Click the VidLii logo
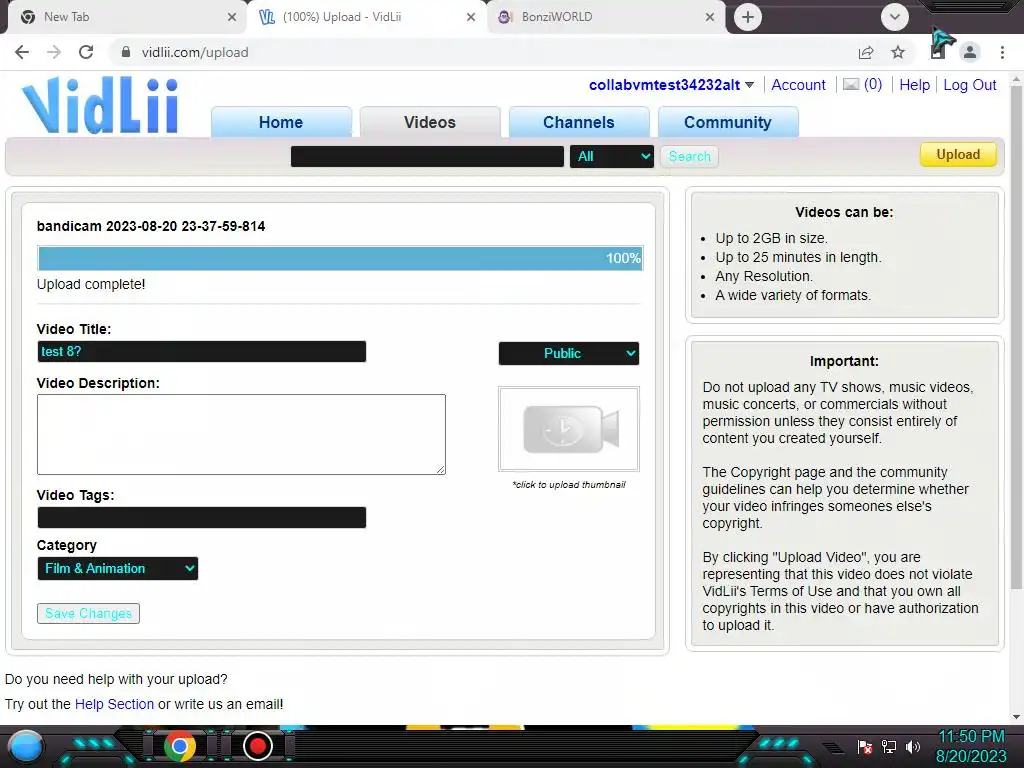1024x768 pixels. pyautogui.click(x=100, y=105)
